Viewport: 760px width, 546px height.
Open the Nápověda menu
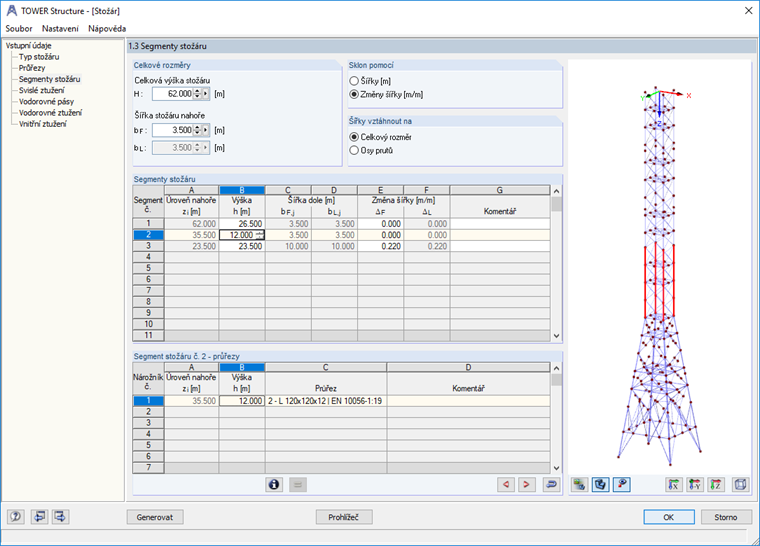click(x=107, y=29)
